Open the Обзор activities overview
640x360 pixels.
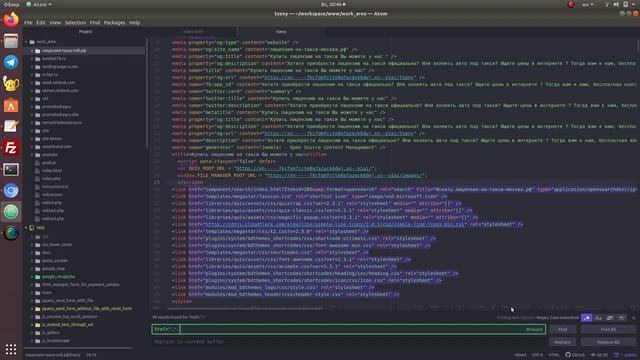click(x=11, y=4)
